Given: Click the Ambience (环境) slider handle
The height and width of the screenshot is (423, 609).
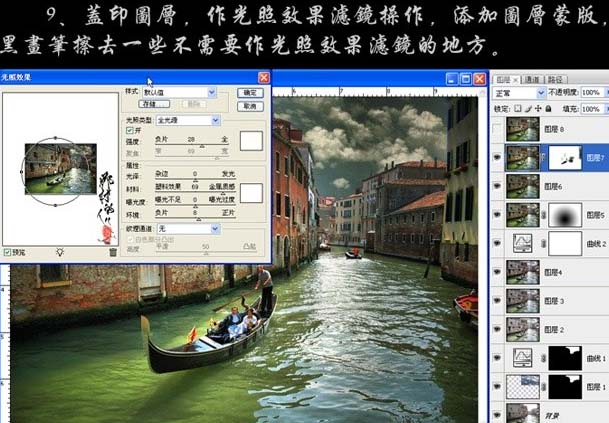Looking at the screenshot, I should 198,219.
